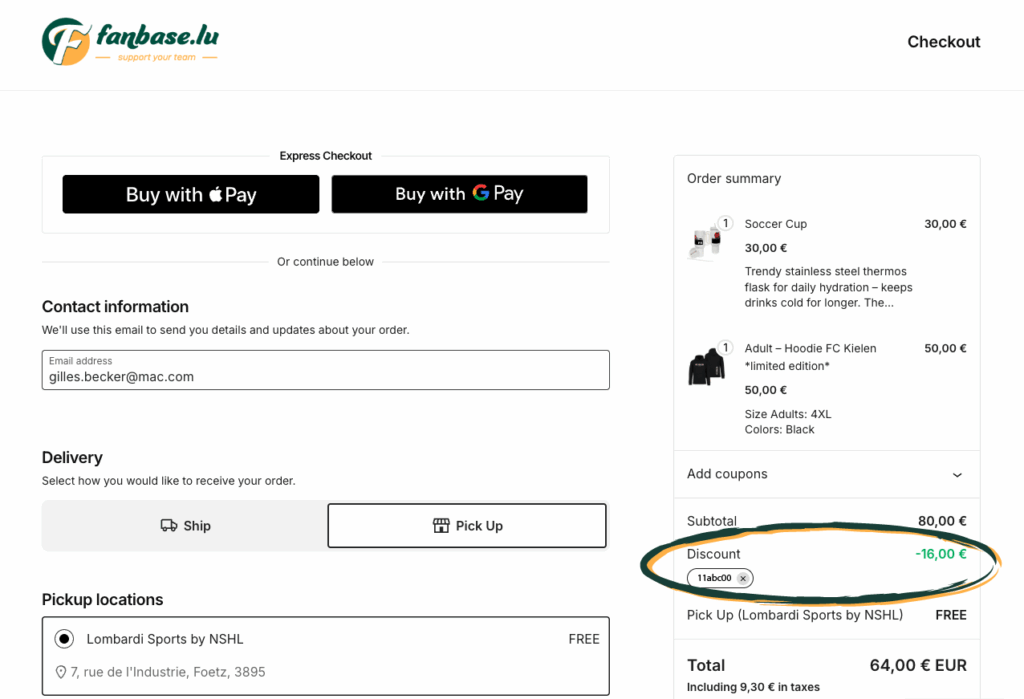The height and width of the screenshot is (699, 1024).
Task: Switch to the Pick Up delivery tab
Action: (467, 526)
